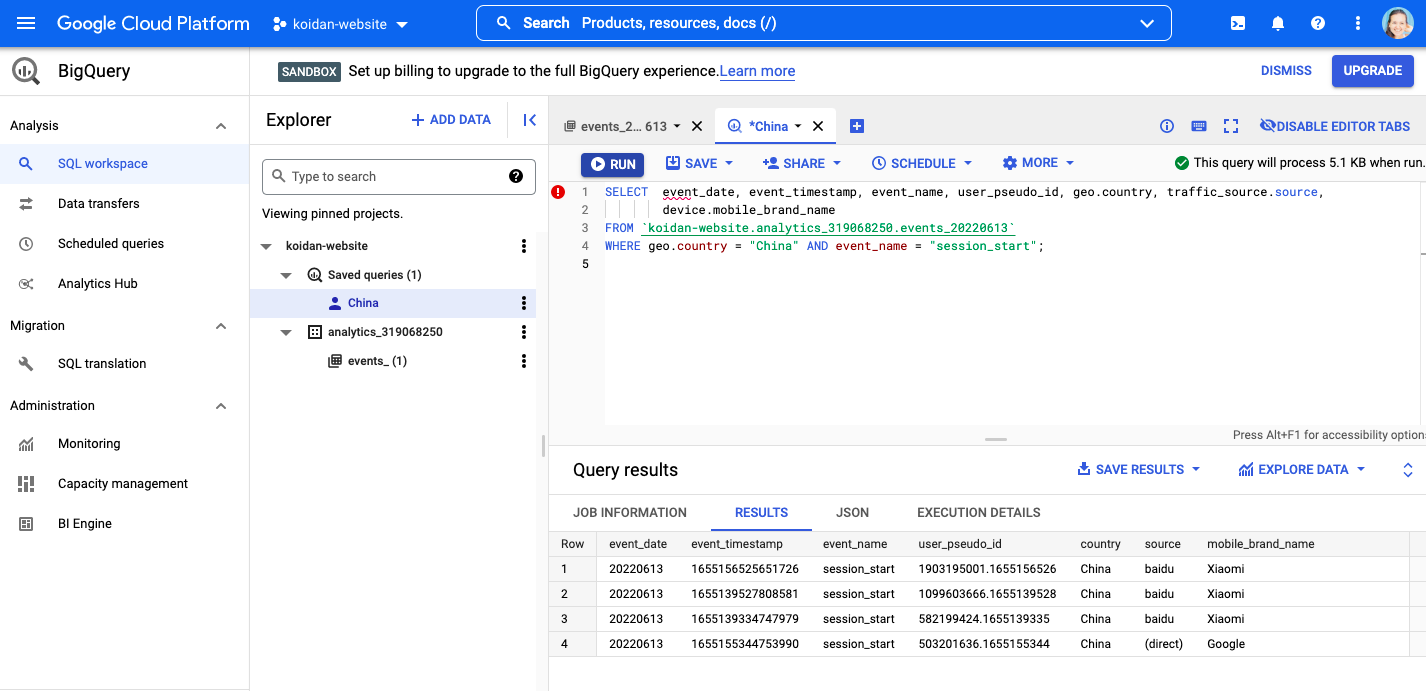Collapse the Explorer panel

point(530,120)
